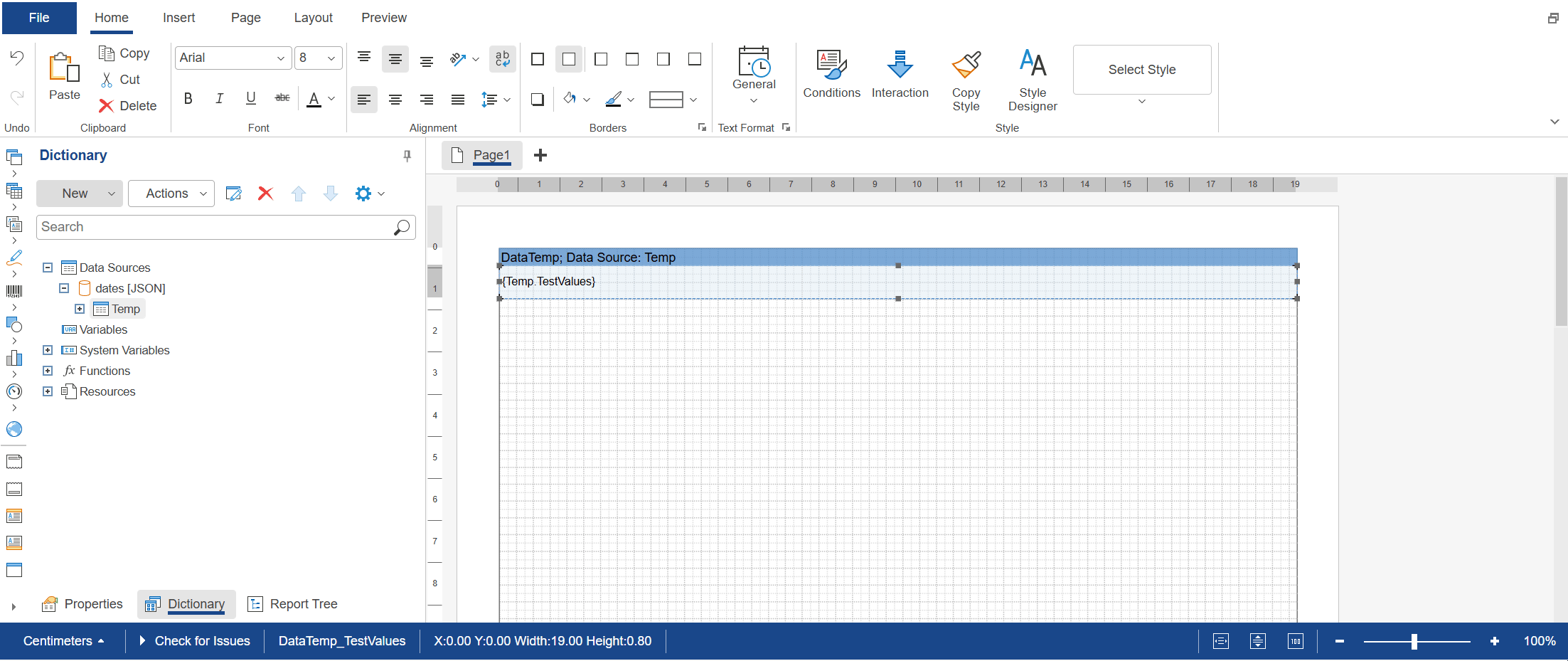Open the Report Tree panel tab
The image size is (1568, 661).
292,604
